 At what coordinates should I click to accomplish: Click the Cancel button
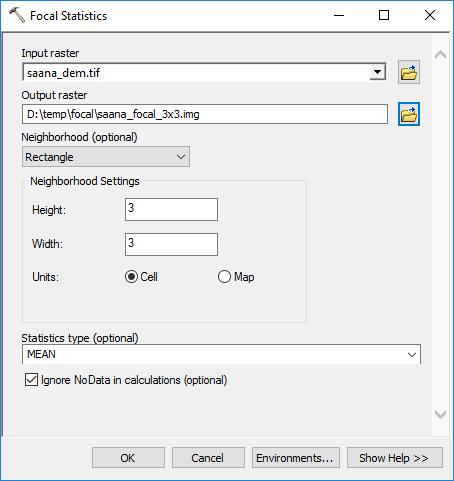(x=208, y=458)
